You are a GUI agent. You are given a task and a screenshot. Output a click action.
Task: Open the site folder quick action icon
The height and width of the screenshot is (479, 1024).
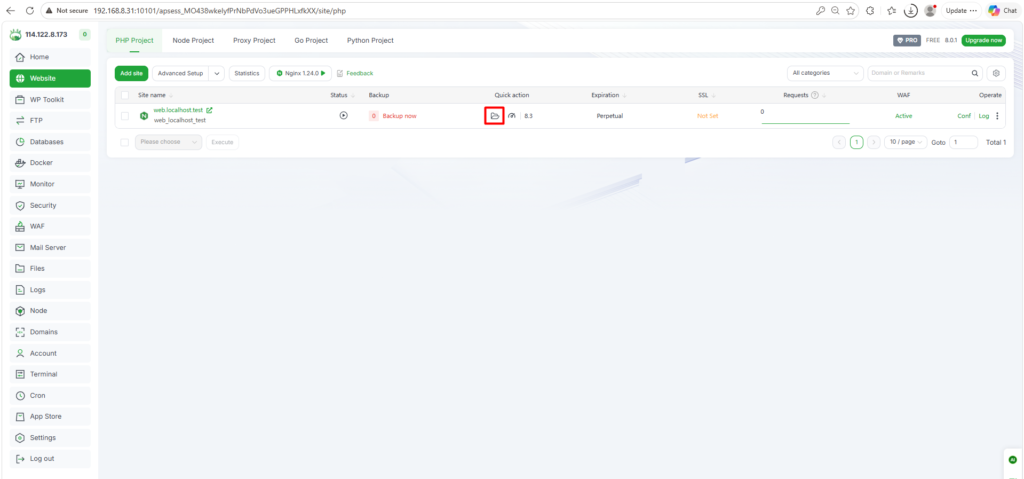[494, 116]
